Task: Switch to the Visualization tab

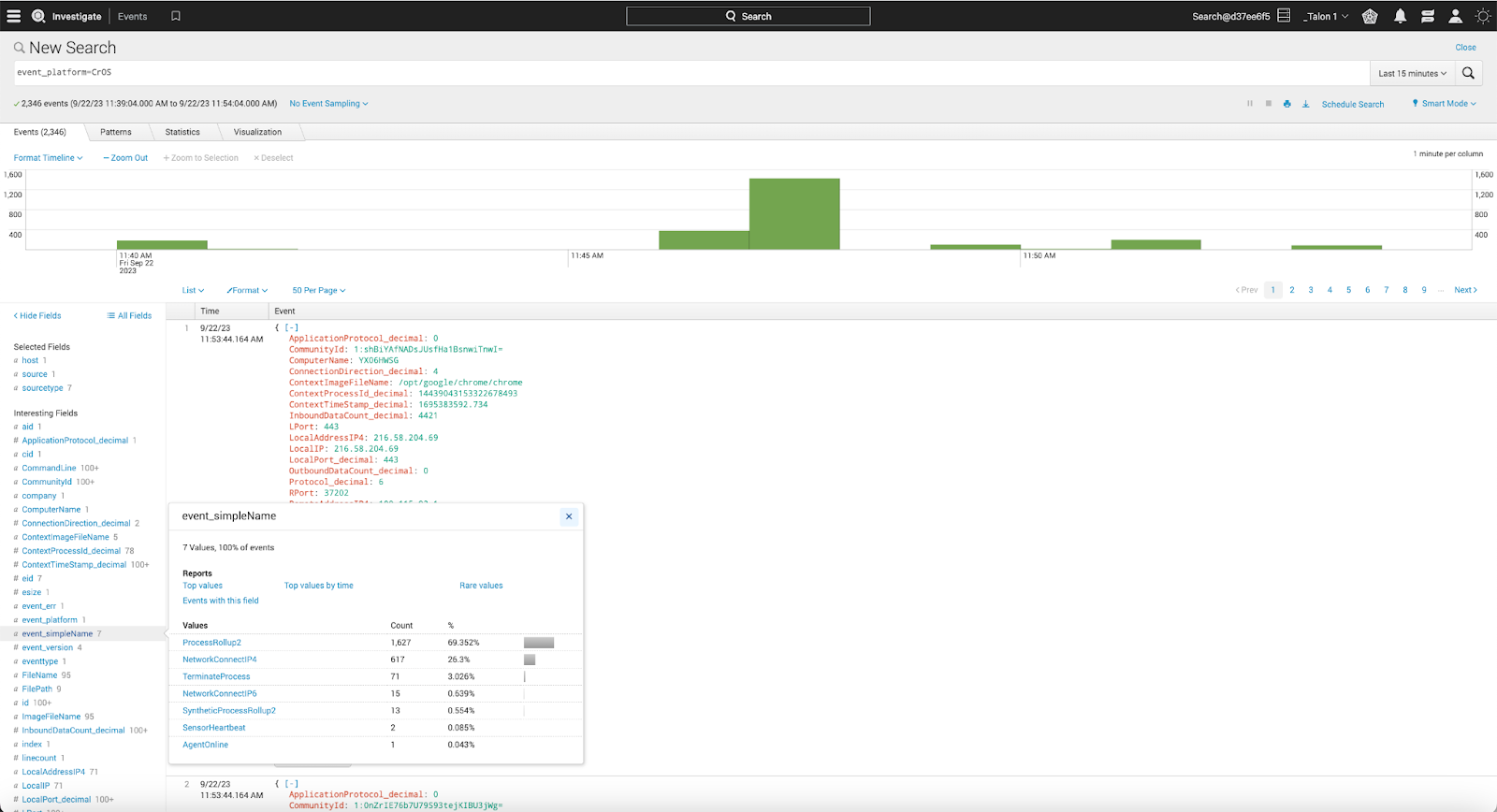Action: pos(257,132)
